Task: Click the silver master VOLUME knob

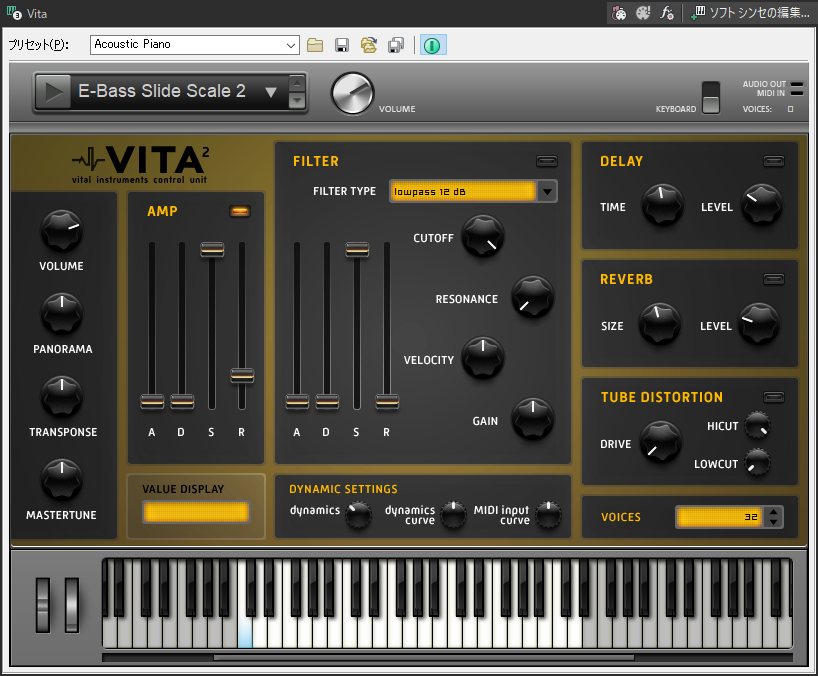Action: coord(353,93)
